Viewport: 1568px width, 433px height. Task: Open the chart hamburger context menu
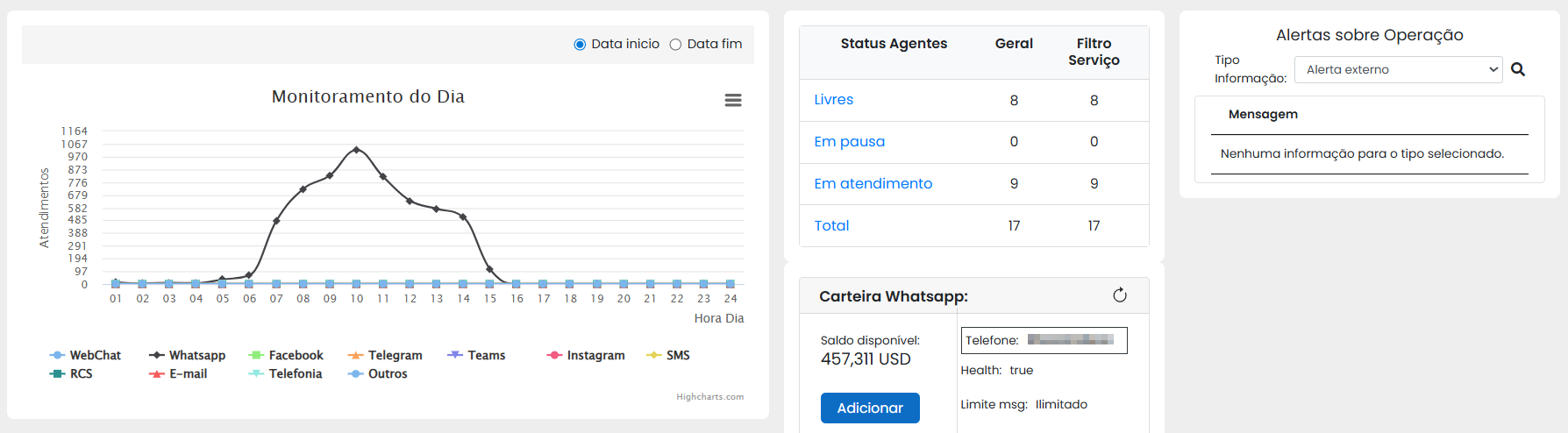click(733, 101)
